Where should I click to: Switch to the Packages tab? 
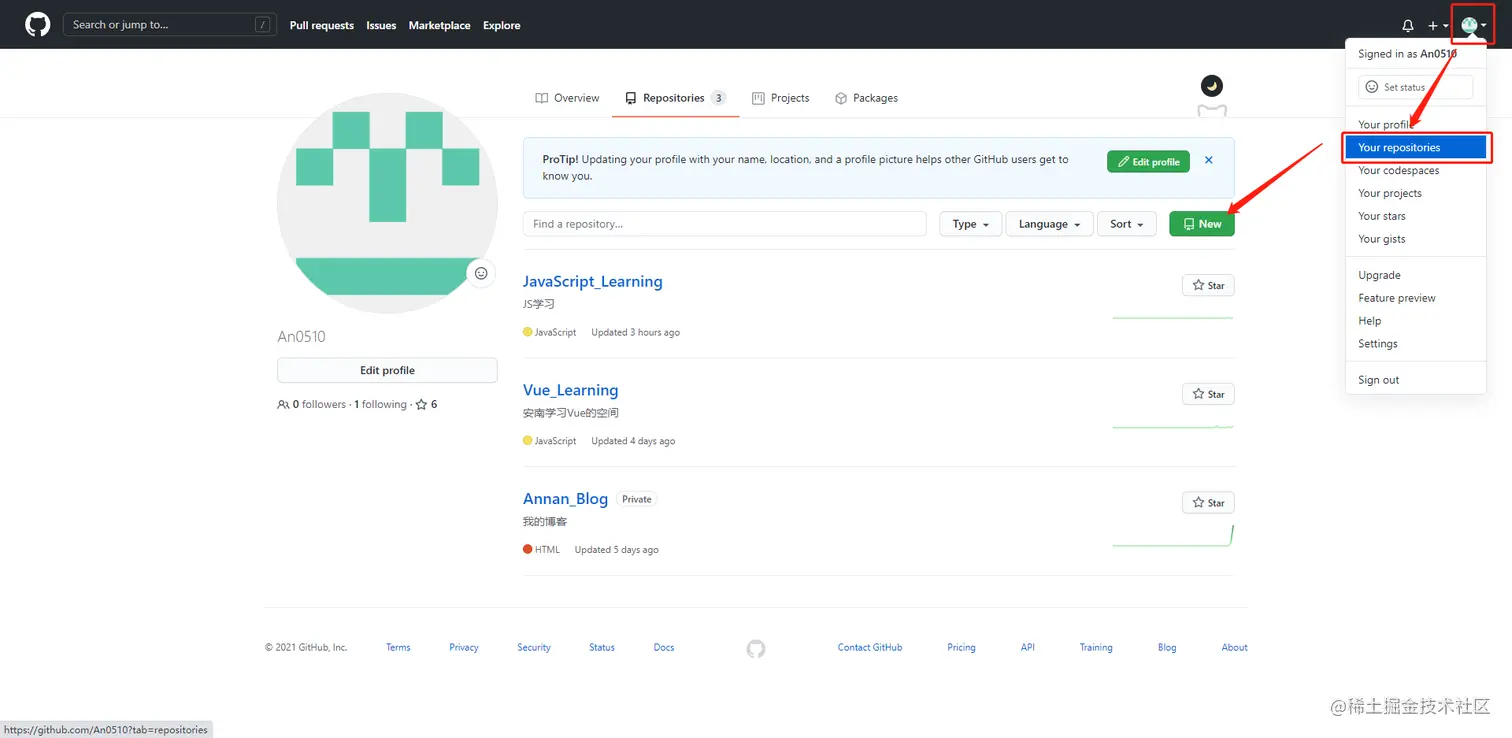(x=866, y=98)
